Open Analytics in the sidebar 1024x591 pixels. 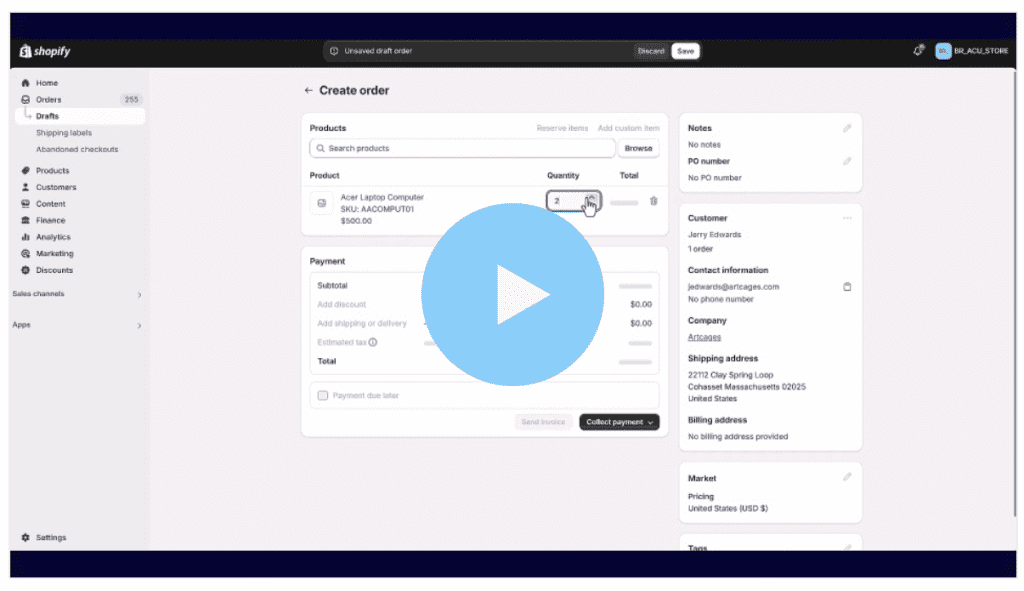tap(53, 237)
